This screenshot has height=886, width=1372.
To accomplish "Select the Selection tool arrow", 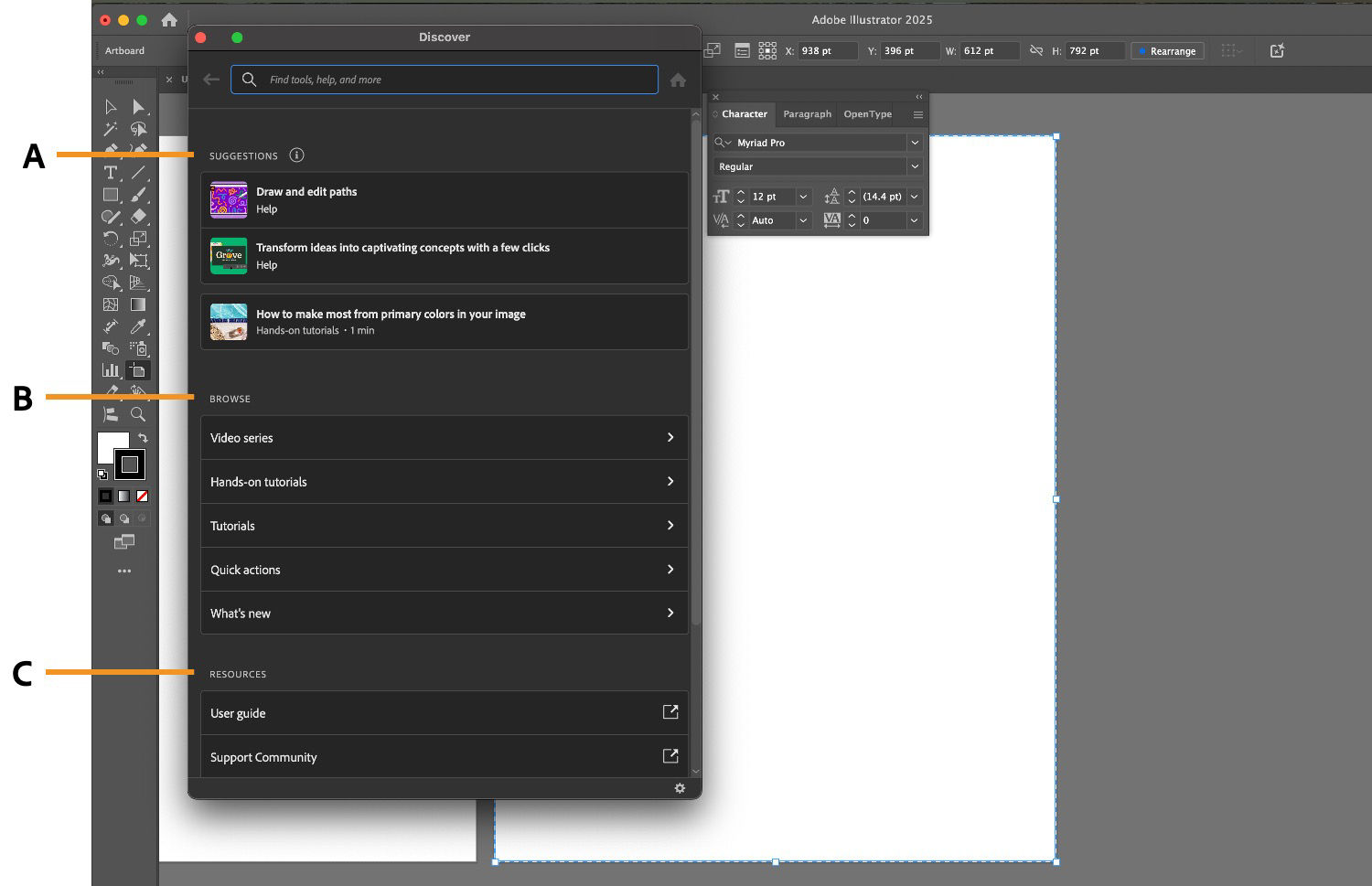I will [x=111, y=107].
